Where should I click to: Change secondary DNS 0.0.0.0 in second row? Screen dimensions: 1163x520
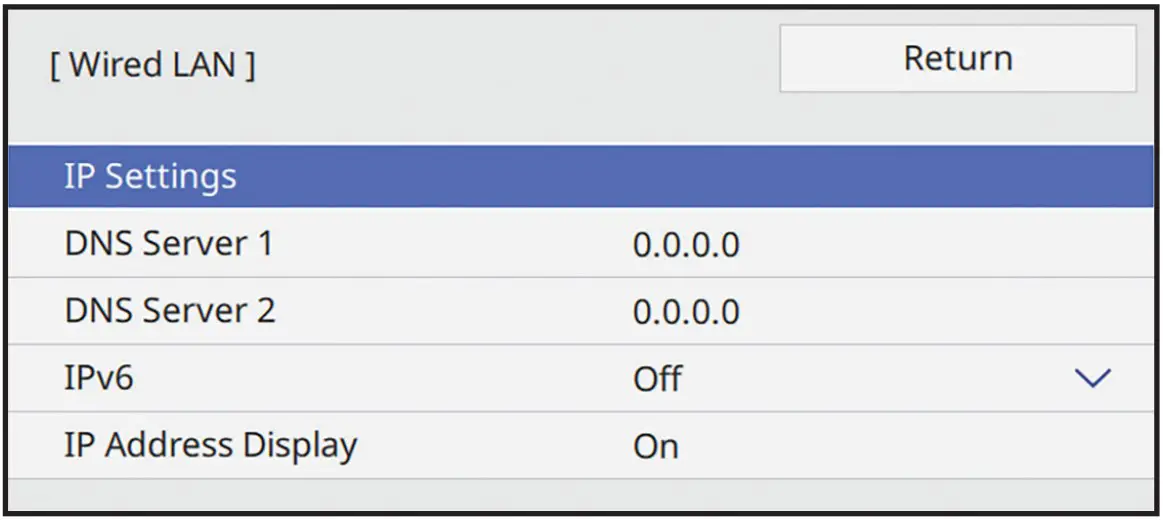[686, 312]
